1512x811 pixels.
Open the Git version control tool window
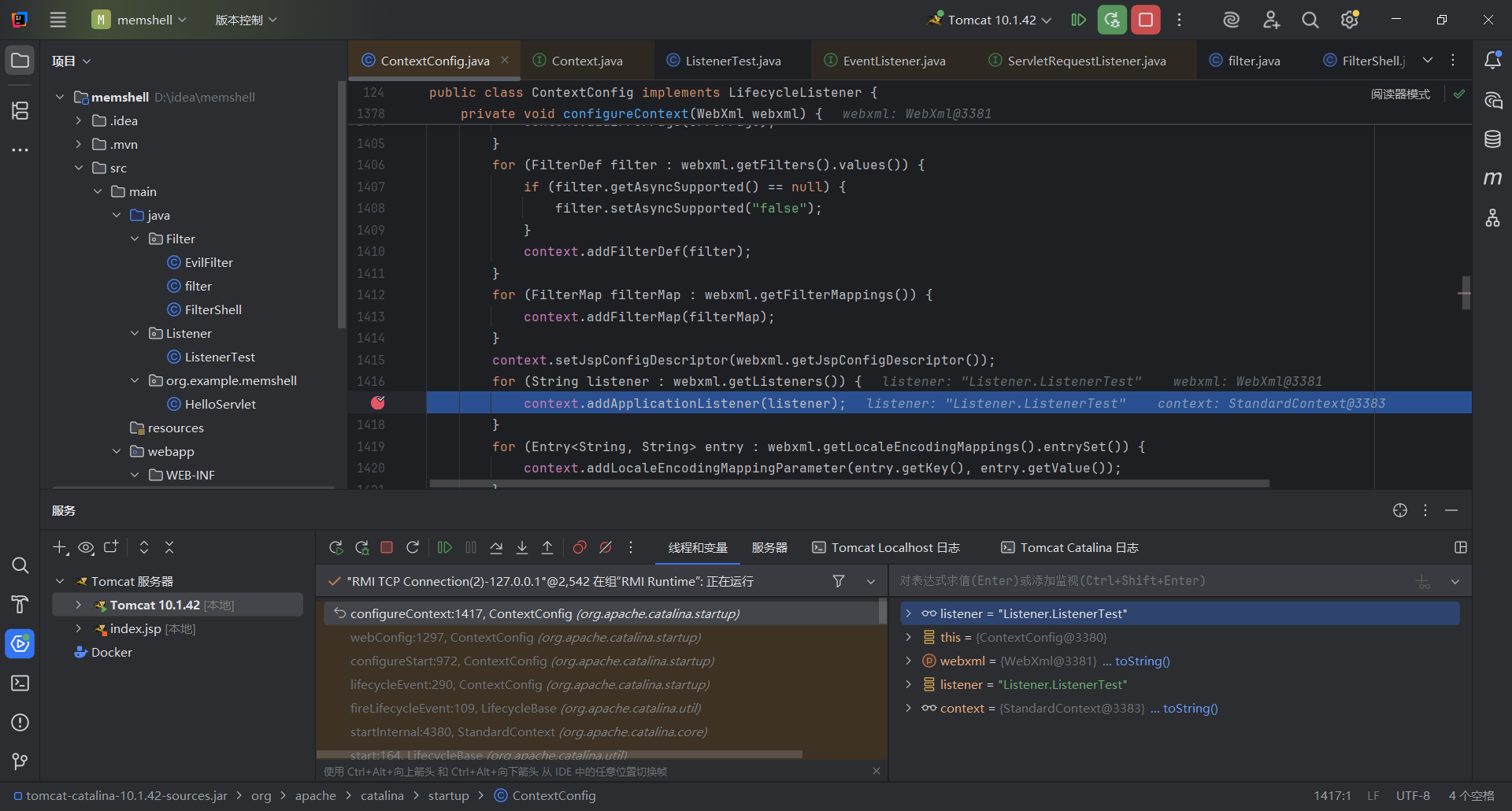20,761
